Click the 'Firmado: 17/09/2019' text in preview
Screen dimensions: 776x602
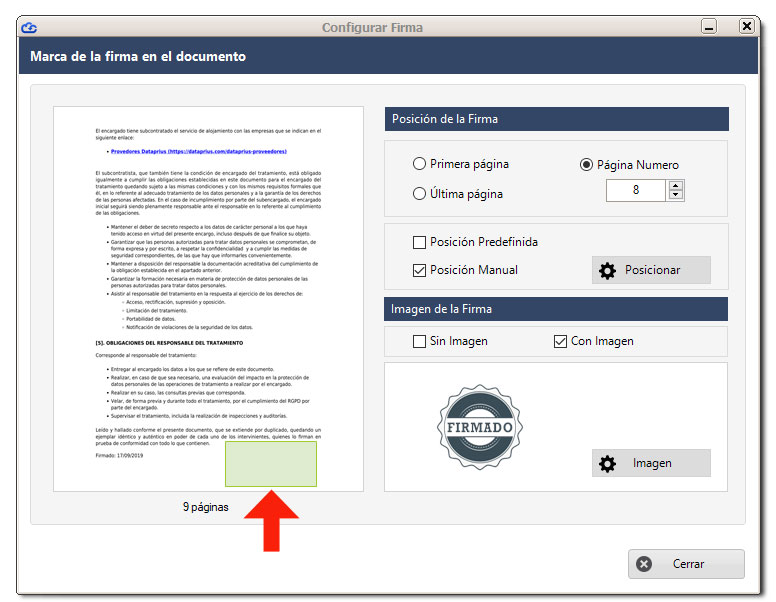coord(119,455)
